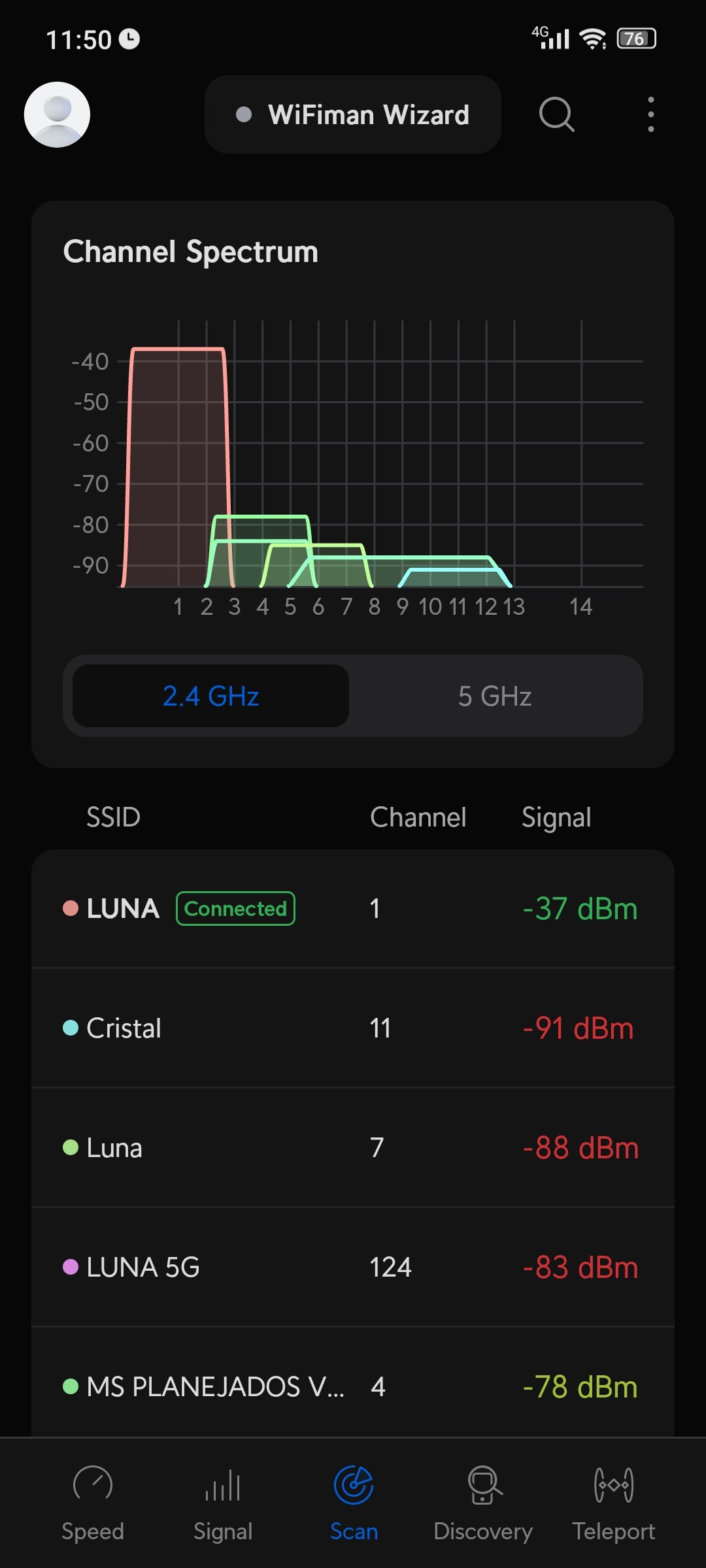Image resolution: width=706 pixels, height=1568 pixels.
Task: Tap the Scan radar icon
Action: (x=354, y=1486)
